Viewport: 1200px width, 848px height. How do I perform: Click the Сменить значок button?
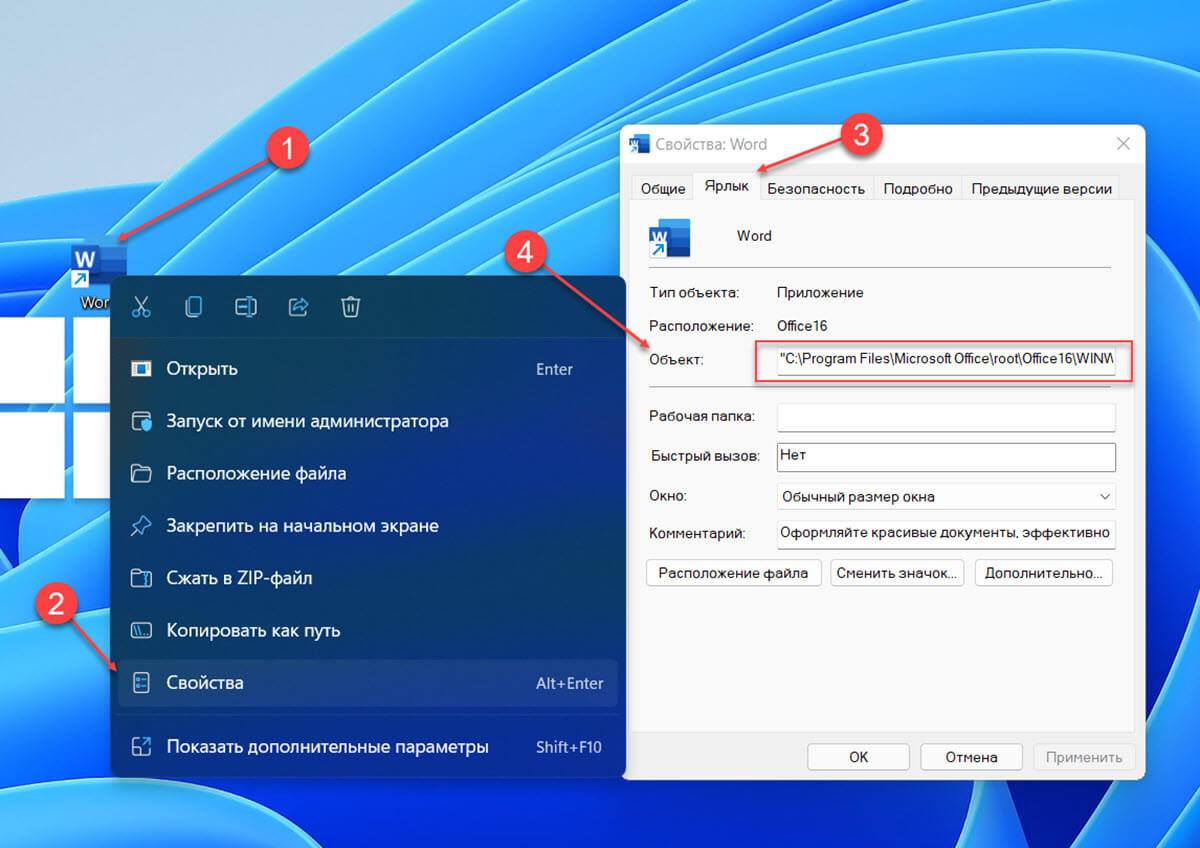(897, 573)
